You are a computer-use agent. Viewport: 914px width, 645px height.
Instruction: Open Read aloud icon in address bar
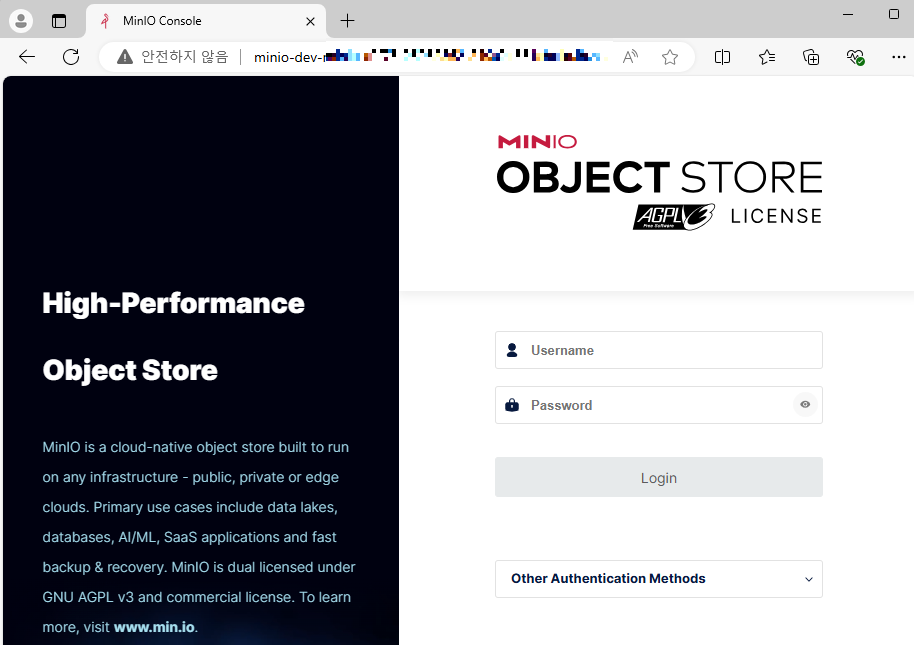pos(630,57)
